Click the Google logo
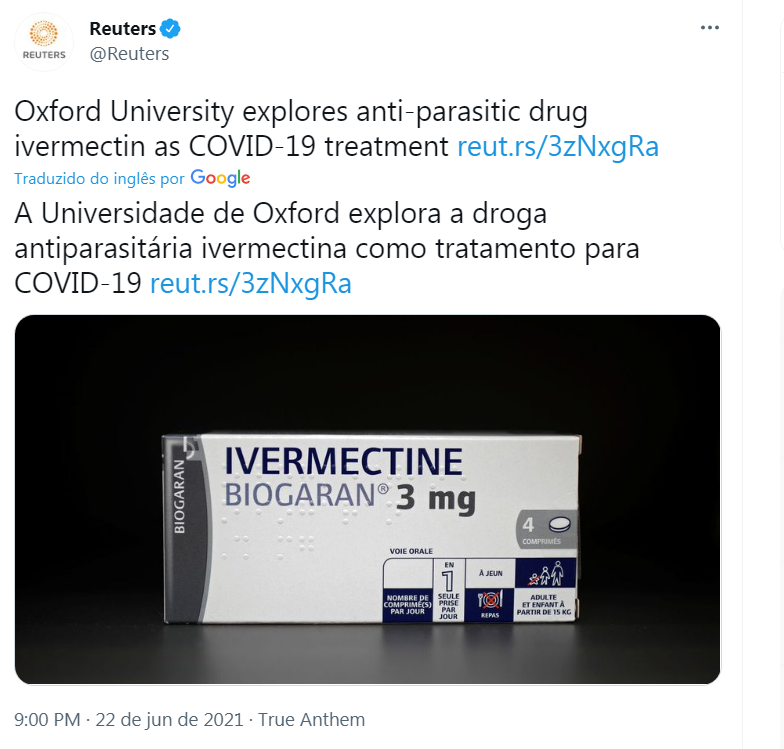The height and width of the screenshot is (749, 784). click(220, 178)
